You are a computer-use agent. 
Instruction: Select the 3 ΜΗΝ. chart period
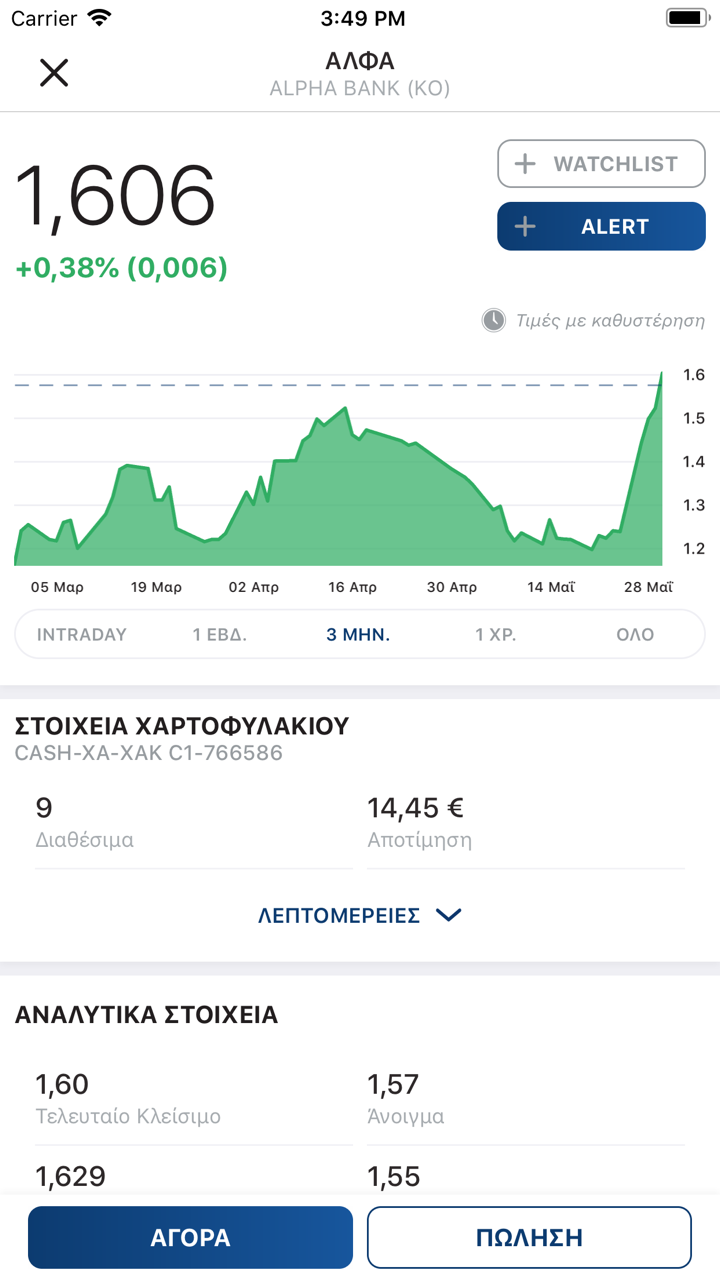(x=358, y=635)
